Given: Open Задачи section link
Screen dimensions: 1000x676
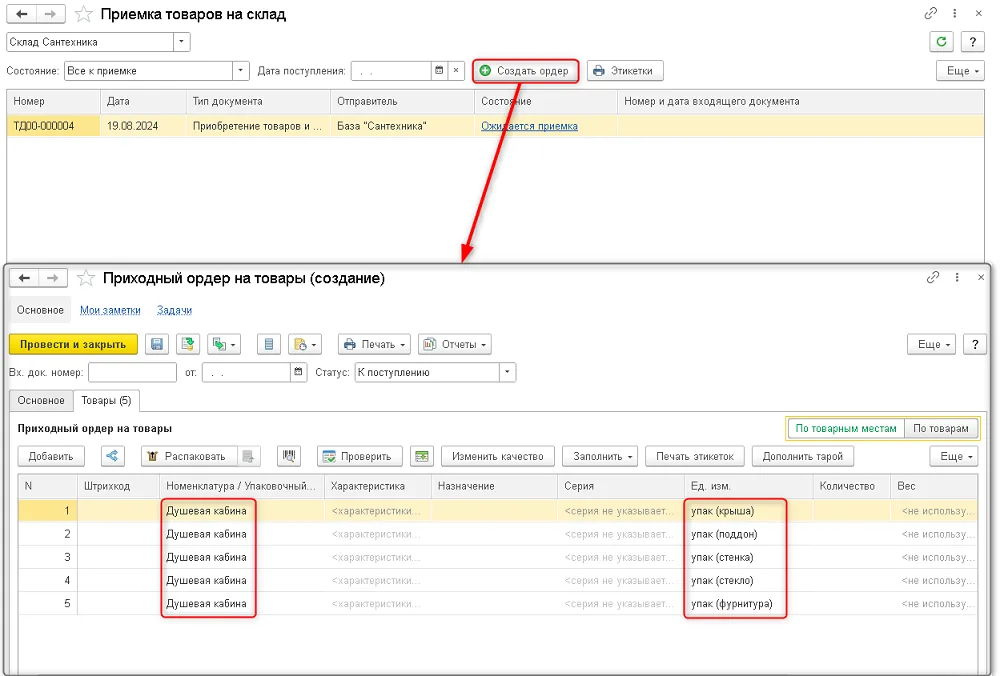Looking at the screenshot, I should click(174, 311).
